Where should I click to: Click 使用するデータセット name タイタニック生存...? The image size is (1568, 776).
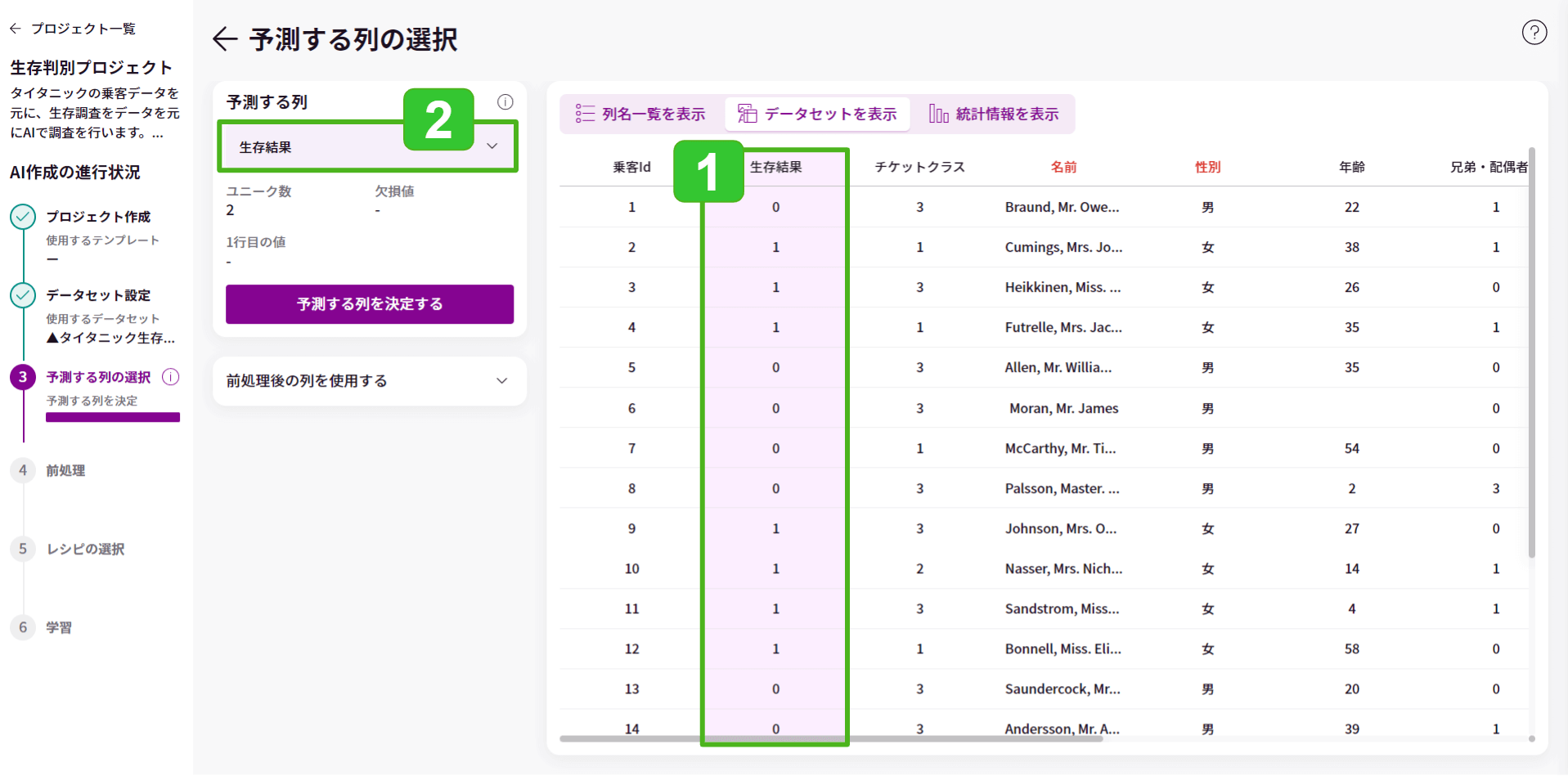coord(110,338)
